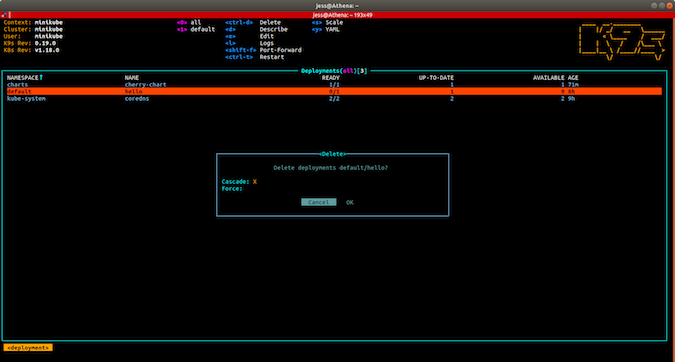Screen dimensions: 675x362
Task: Click the UP-TO-DATE column header
Action: tap(436, 78)
